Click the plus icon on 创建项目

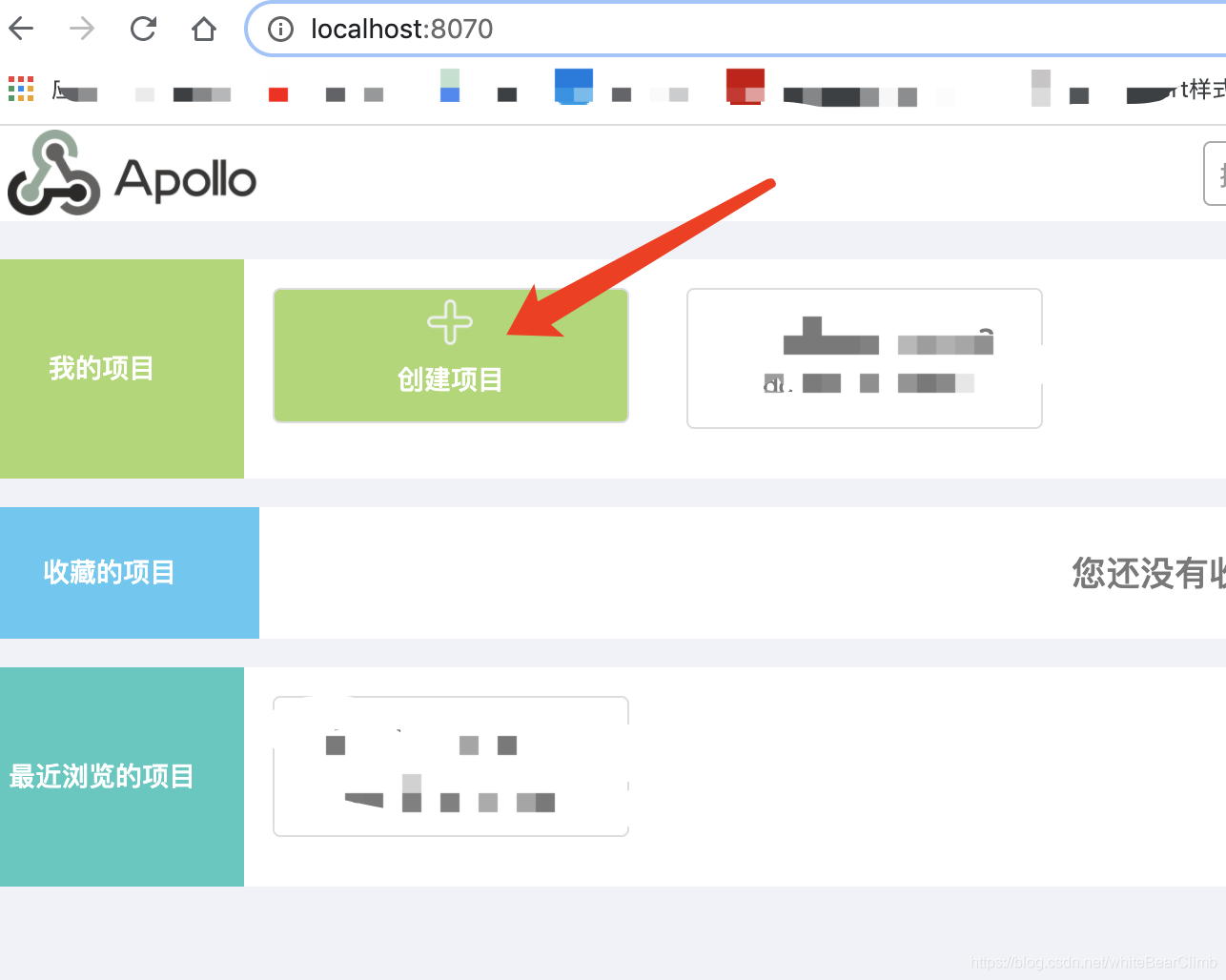point(450,322)
